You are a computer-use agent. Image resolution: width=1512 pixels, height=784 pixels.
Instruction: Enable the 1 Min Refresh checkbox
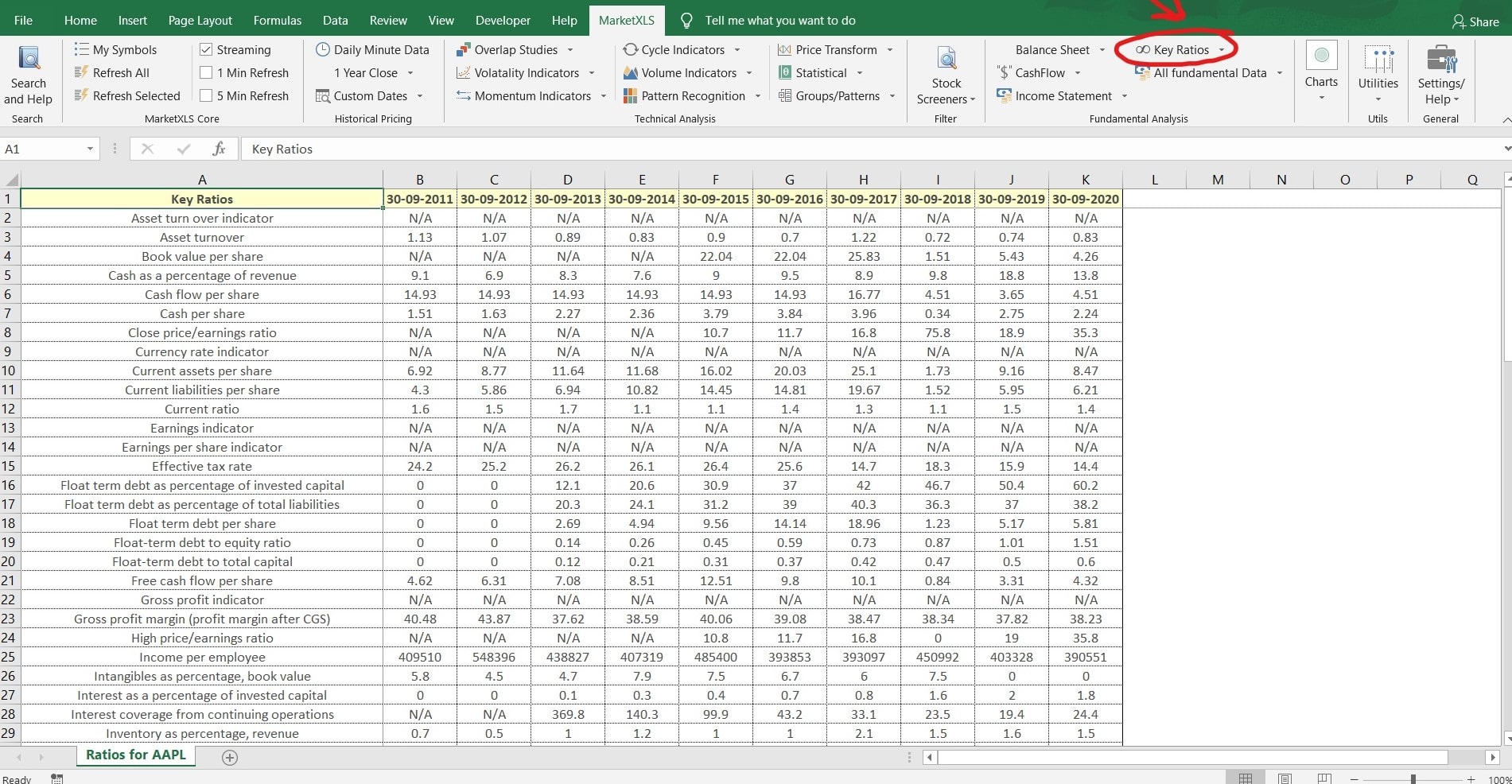(206, 72)
